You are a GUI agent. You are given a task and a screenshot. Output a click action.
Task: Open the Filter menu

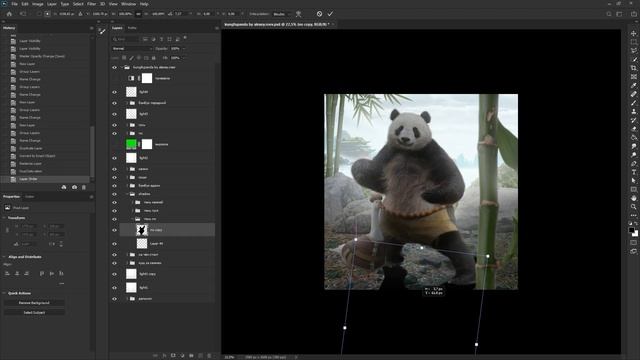click(91, 4)
